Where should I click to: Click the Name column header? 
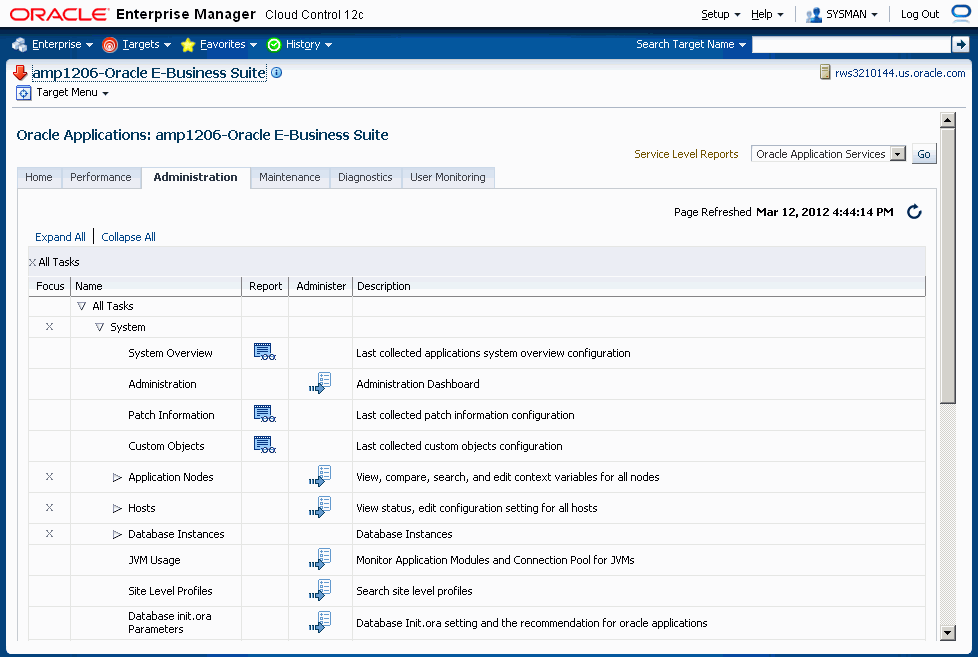pyautogui.click(x=156, y=286)
